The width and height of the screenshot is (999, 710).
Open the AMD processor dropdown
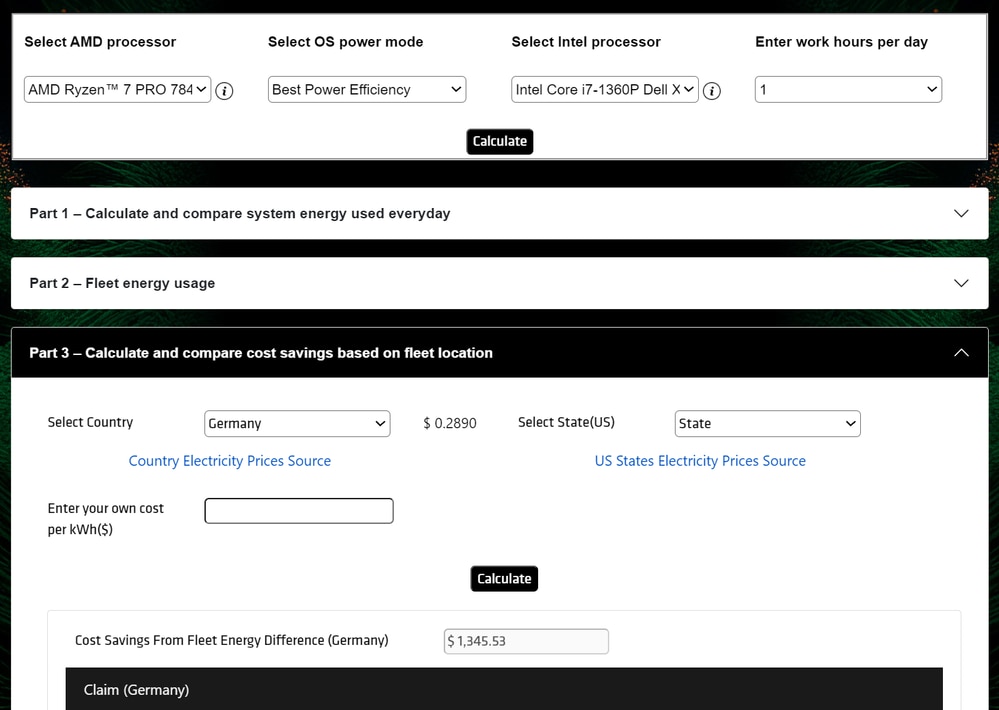tap(118, 89)
